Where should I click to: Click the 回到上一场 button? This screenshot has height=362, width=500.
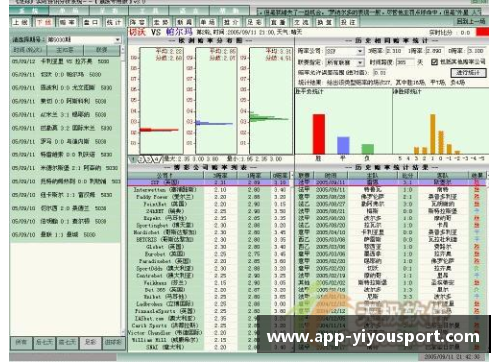(x=470, y=21)
